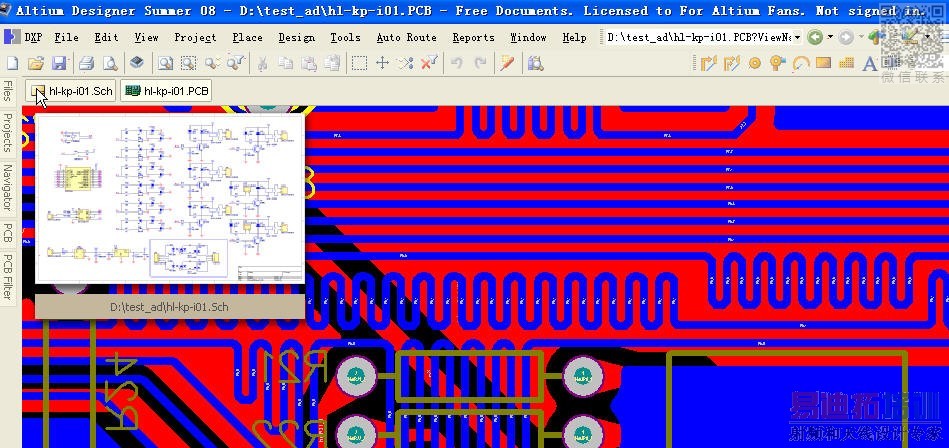This screenshot has width=949, height=448.
Task: Cross probe to open documents pencil icon
Action: click(x=507, y=63)
